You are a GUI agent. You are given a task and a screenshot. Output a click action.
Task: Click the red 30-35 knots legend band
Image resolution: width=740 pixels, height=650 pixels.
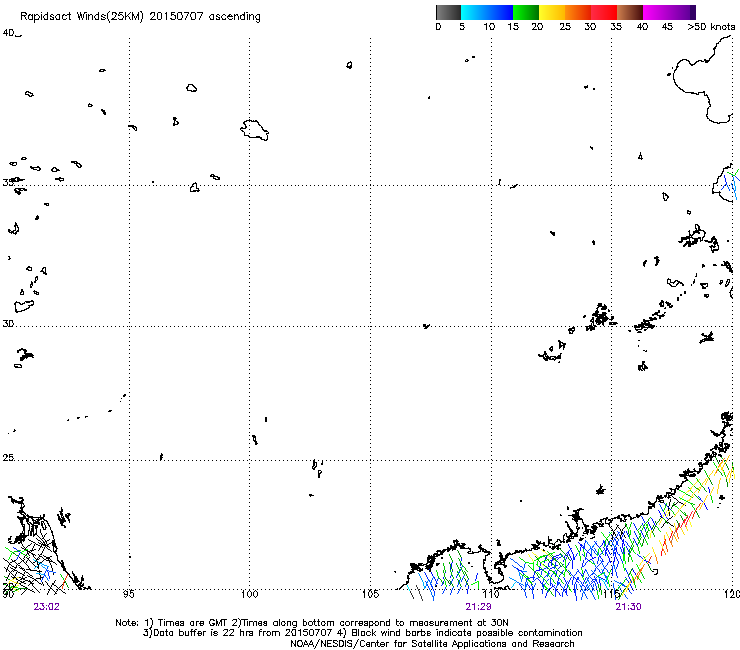pos(604,12)
